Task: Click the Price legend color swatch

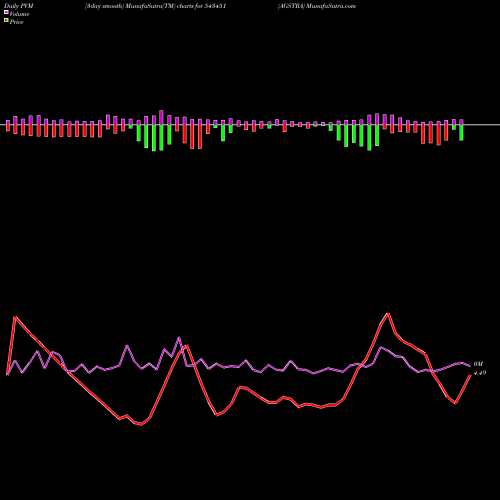Action: [x=6, y=21]
